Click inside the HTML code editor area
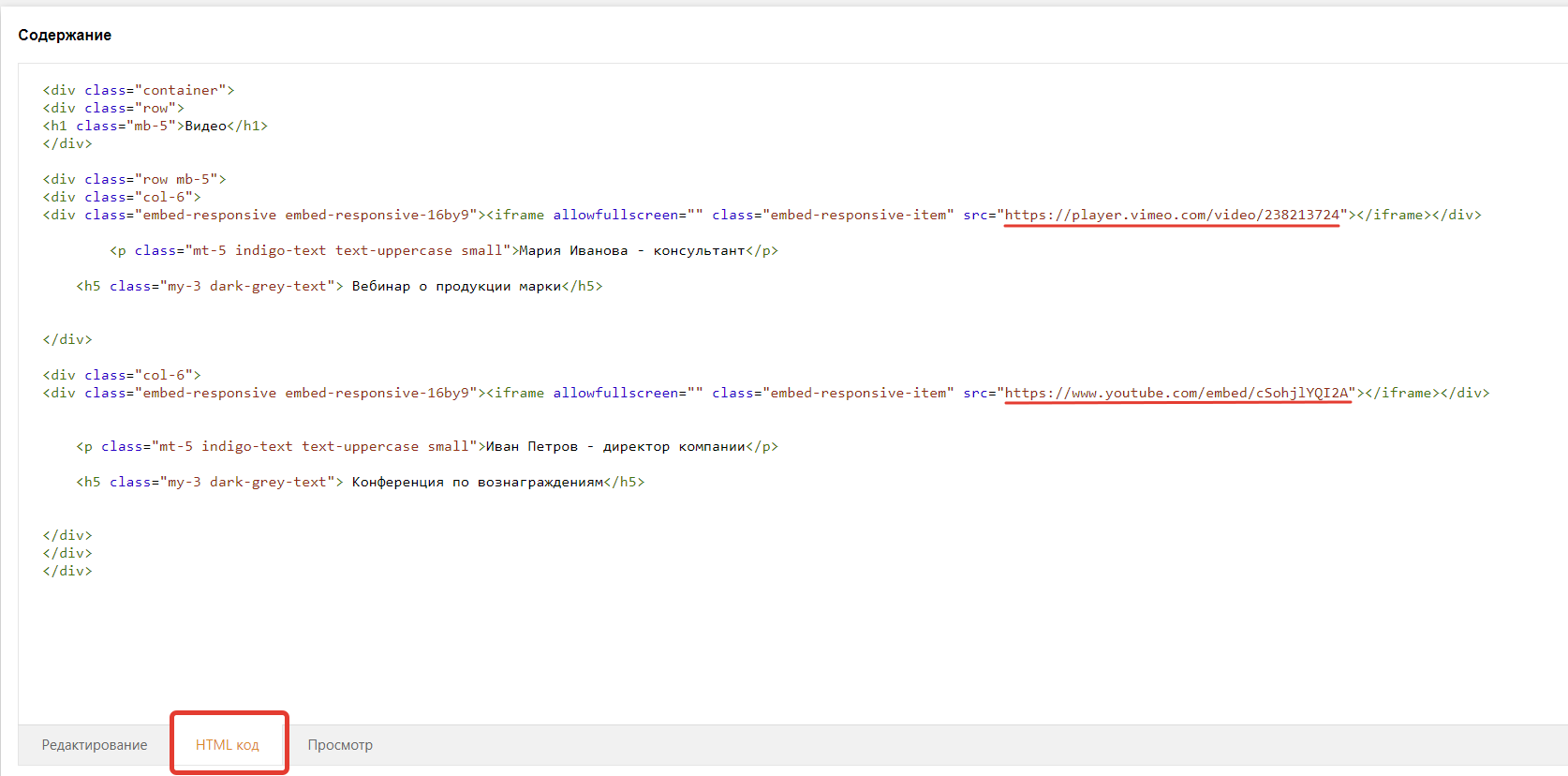 pyautogui.click(x=792, y=394)
